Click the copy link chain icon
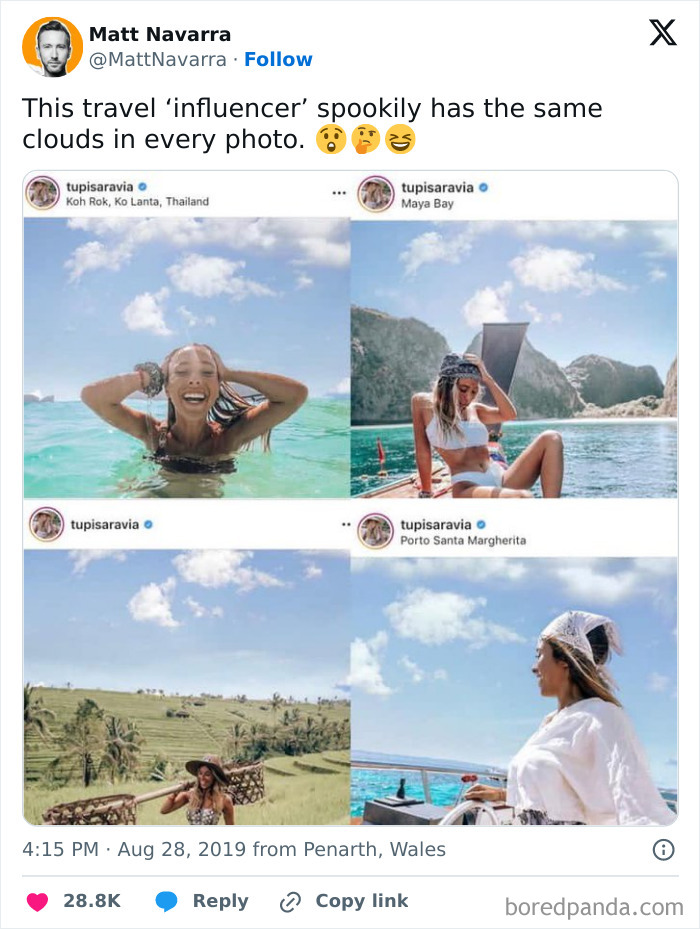The height and width of the screenshot is (929, 700). tap(291, 900)
